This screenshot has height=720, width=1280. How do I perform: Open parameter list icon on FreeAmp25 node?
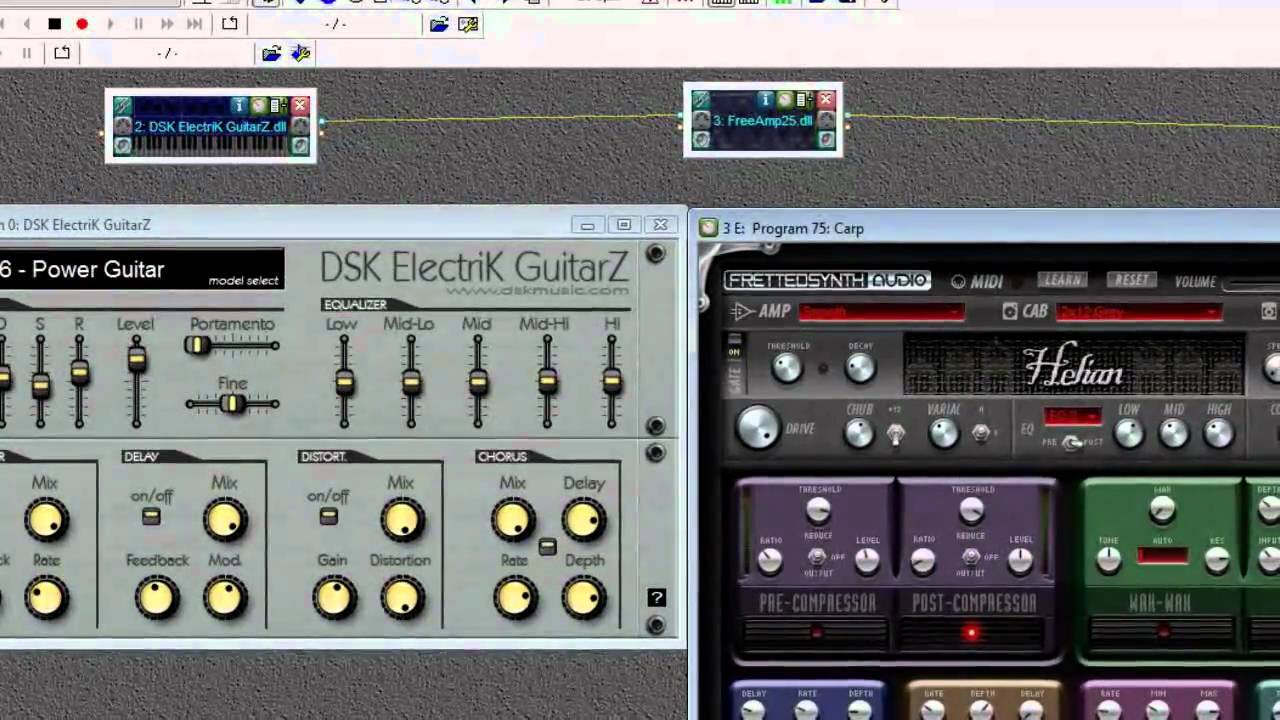(803, 99)
